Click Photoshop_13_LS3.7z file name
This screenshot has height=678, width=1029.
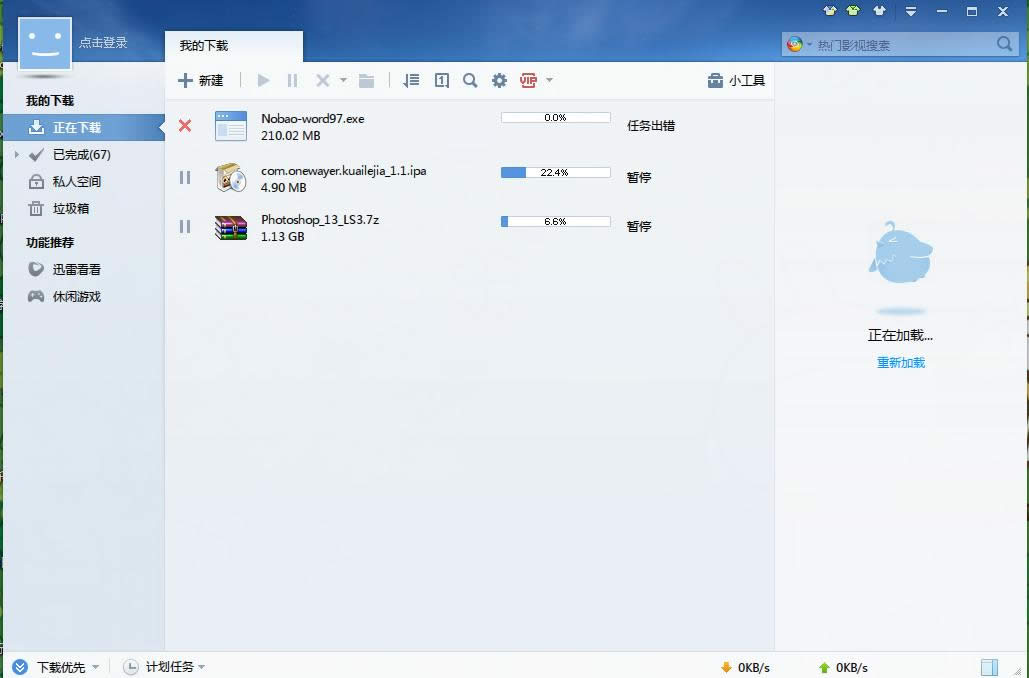320,219
